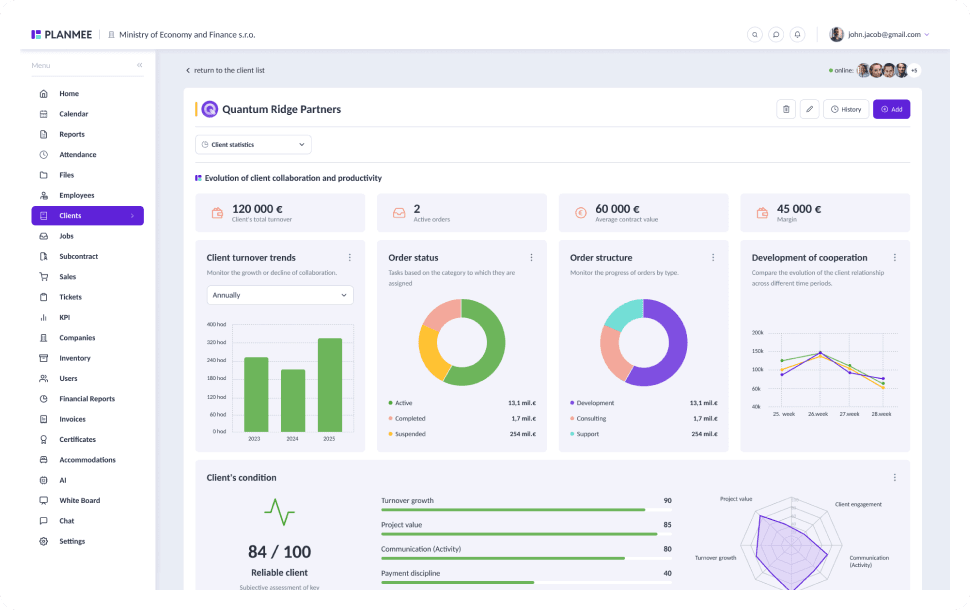Edit client with the pencil icon

[x=809, y=110]
